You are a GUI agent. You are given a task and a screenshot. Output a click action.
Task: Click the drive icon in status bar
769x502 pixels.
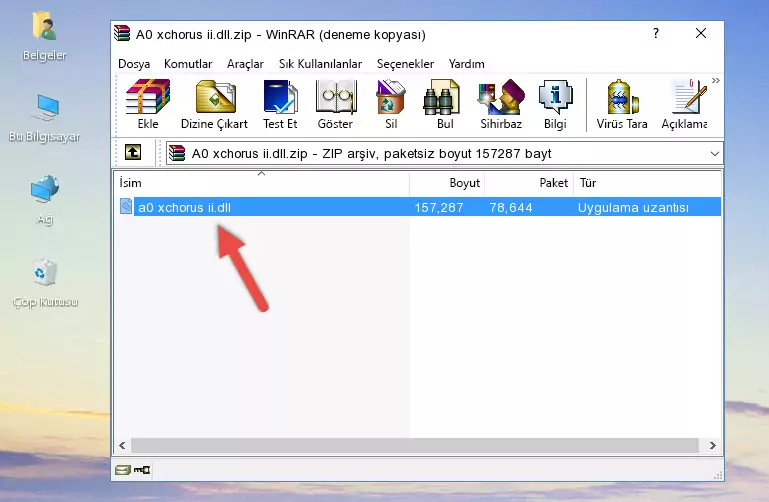pos(123,470)
